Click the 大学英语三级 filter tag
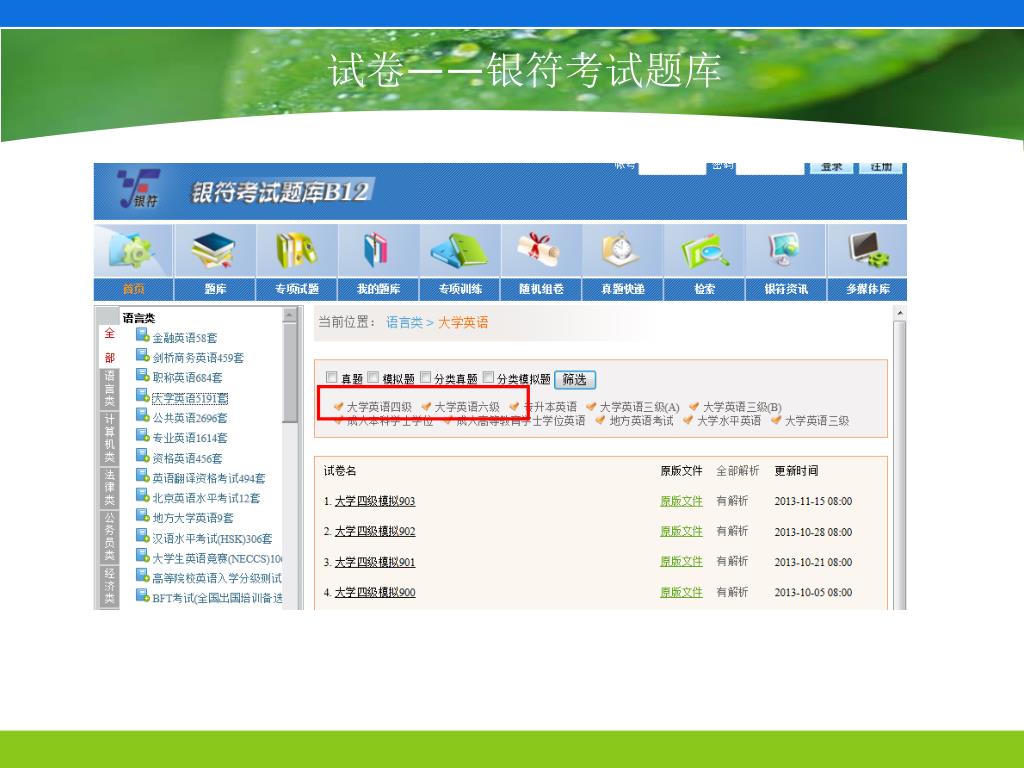 pyautogui.click(x=816, y=421)
